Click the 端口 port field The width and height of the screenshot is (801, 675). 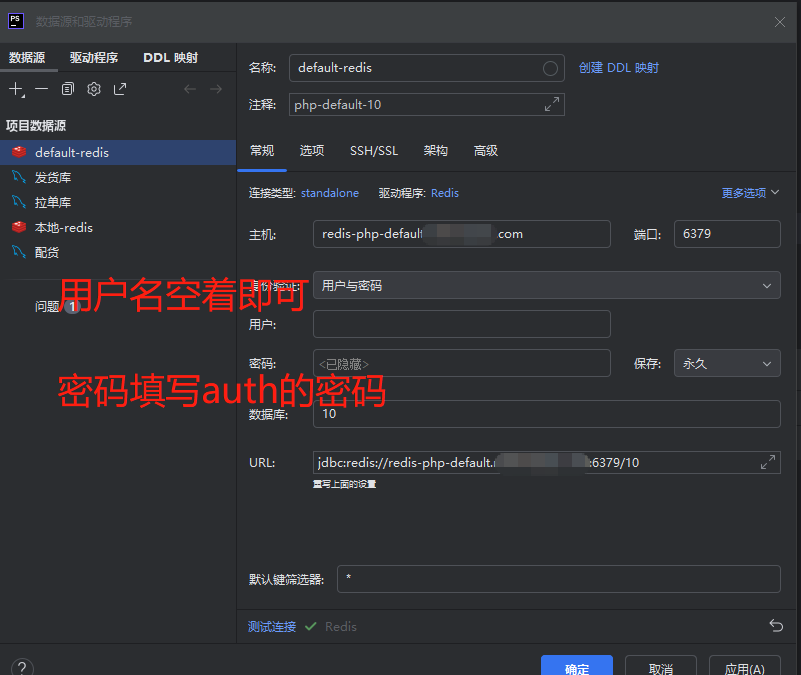click(727, 234)
